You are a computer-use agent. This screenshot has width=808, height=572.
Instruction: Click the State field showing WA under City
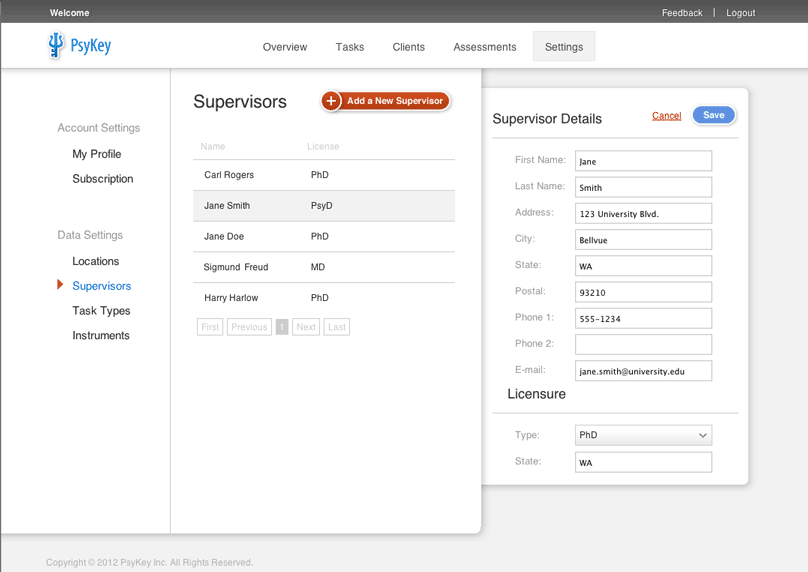[643, 266]
